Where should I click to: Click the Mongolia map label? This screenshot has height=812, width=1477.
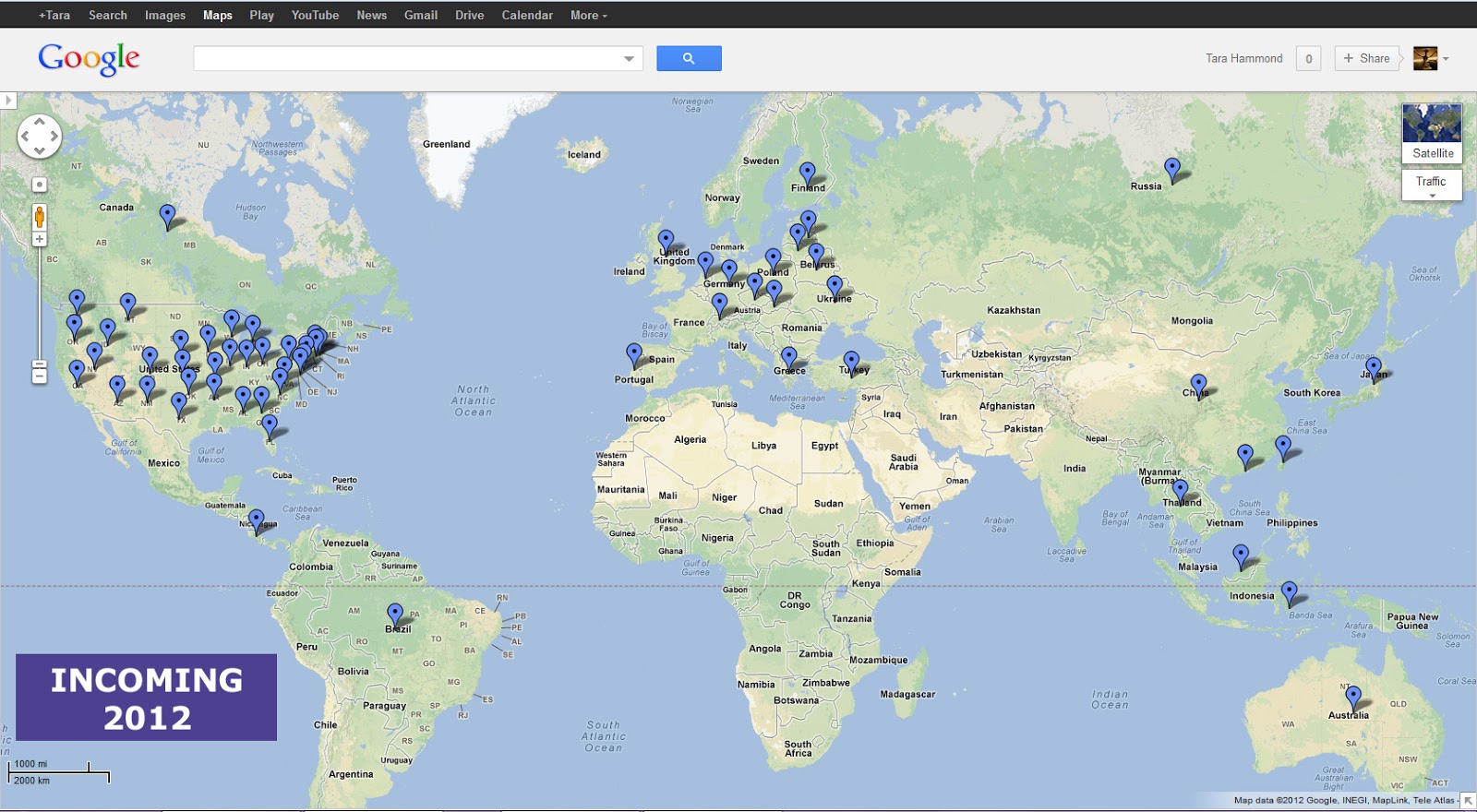click(1192, 321)
